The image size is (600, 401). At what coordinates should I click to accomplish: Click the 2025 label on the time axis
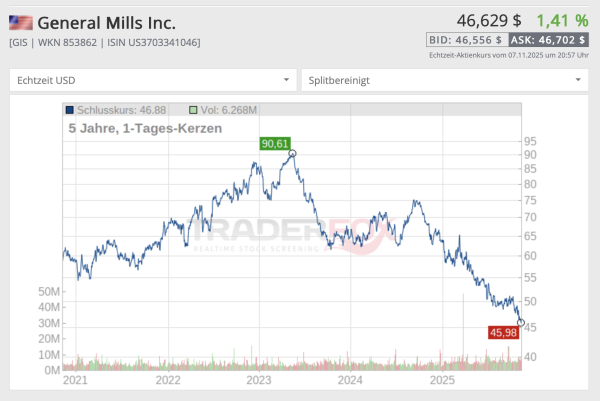(x=441, y=380)
